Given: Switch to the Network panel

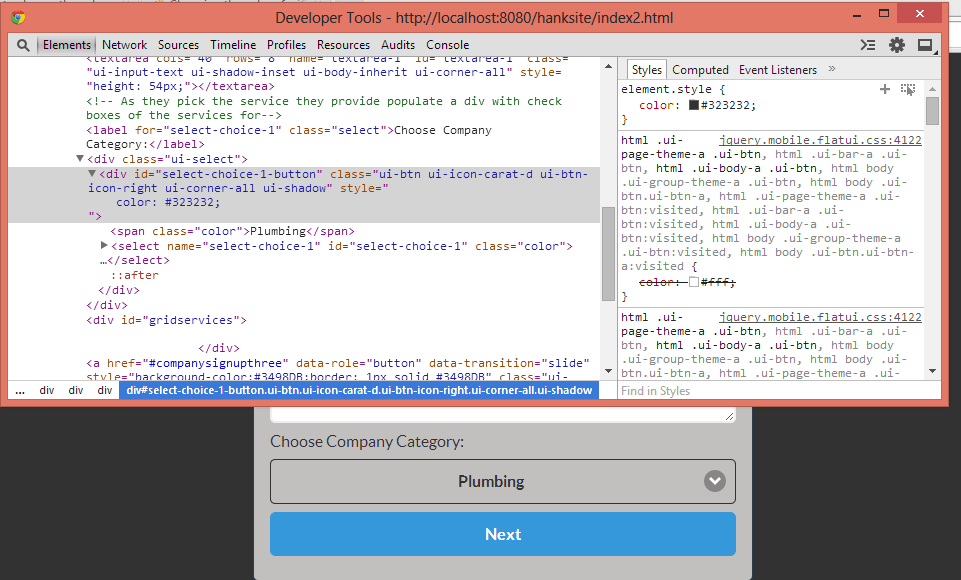Looking at the screenshot, I should click(x=123, y=44).
